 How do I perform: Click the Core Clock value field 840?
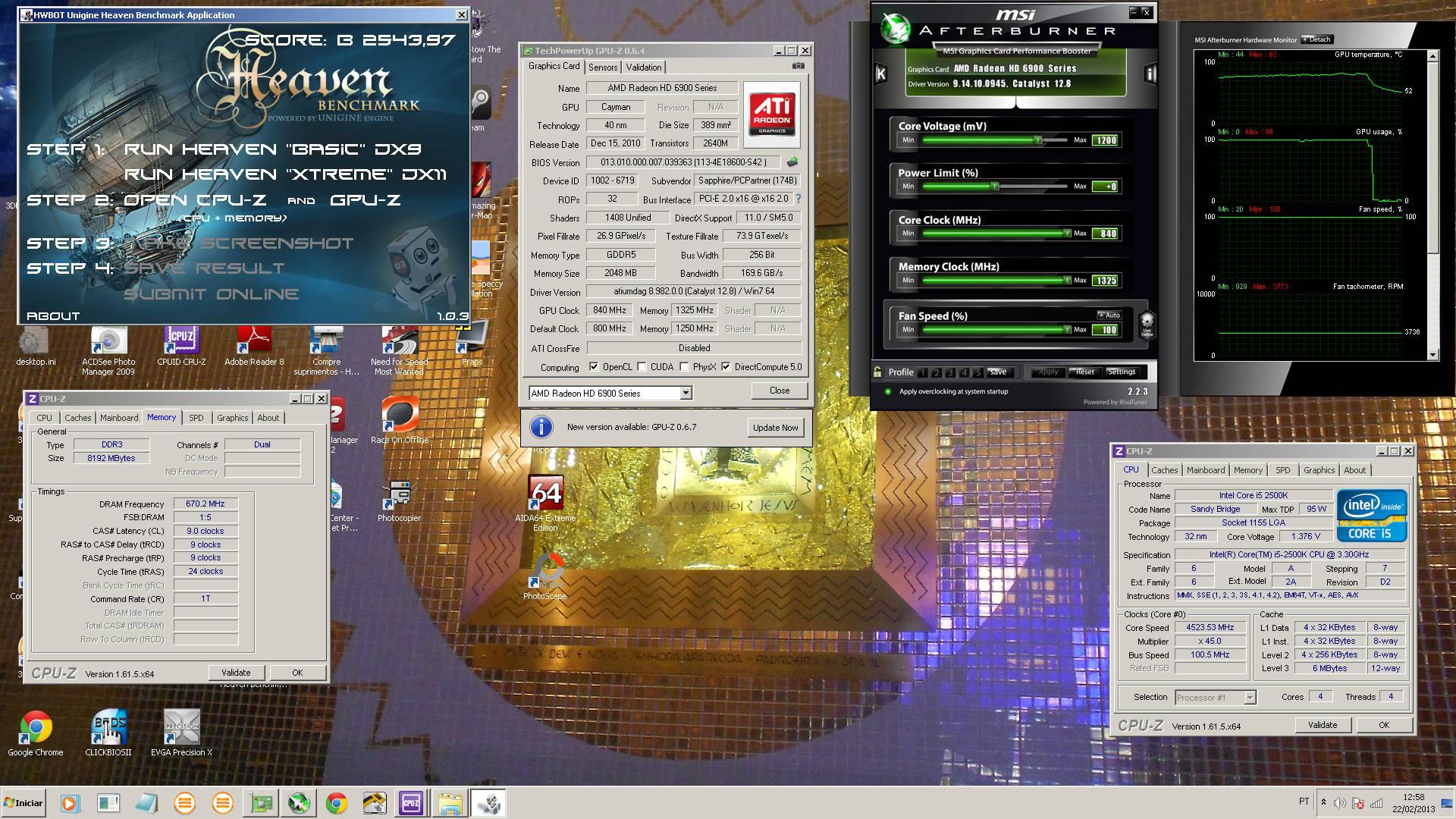click(x=1106, y=234)
